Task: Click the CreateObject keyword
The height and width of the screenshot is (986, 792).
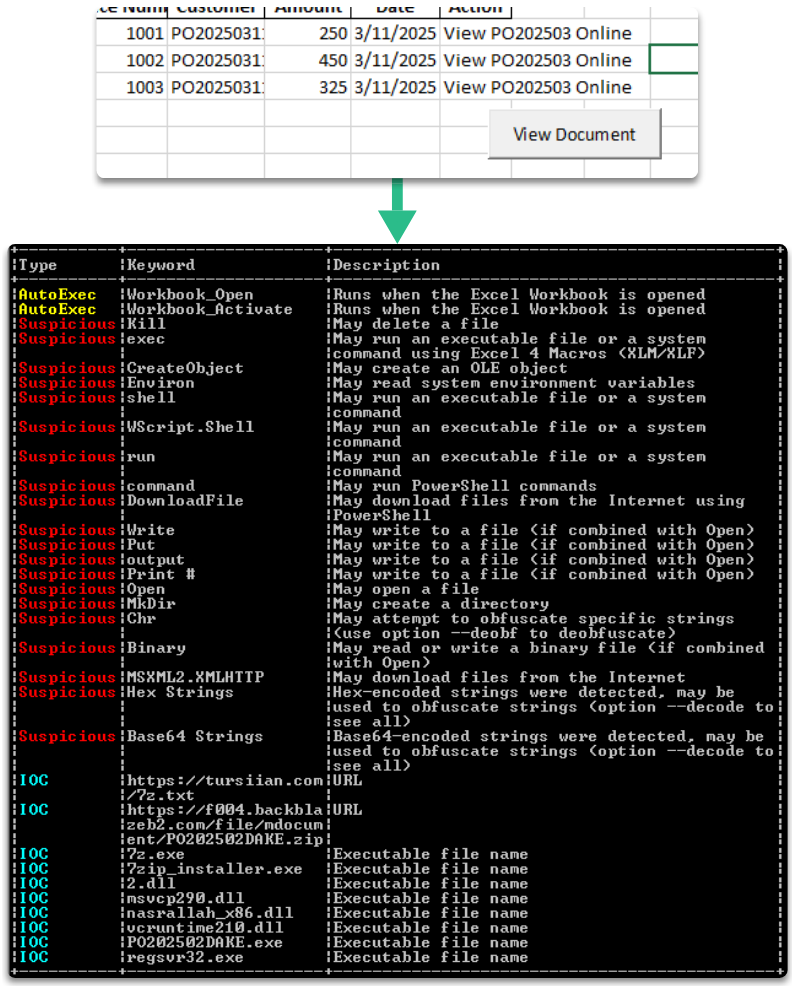Action: pos(185,368)
